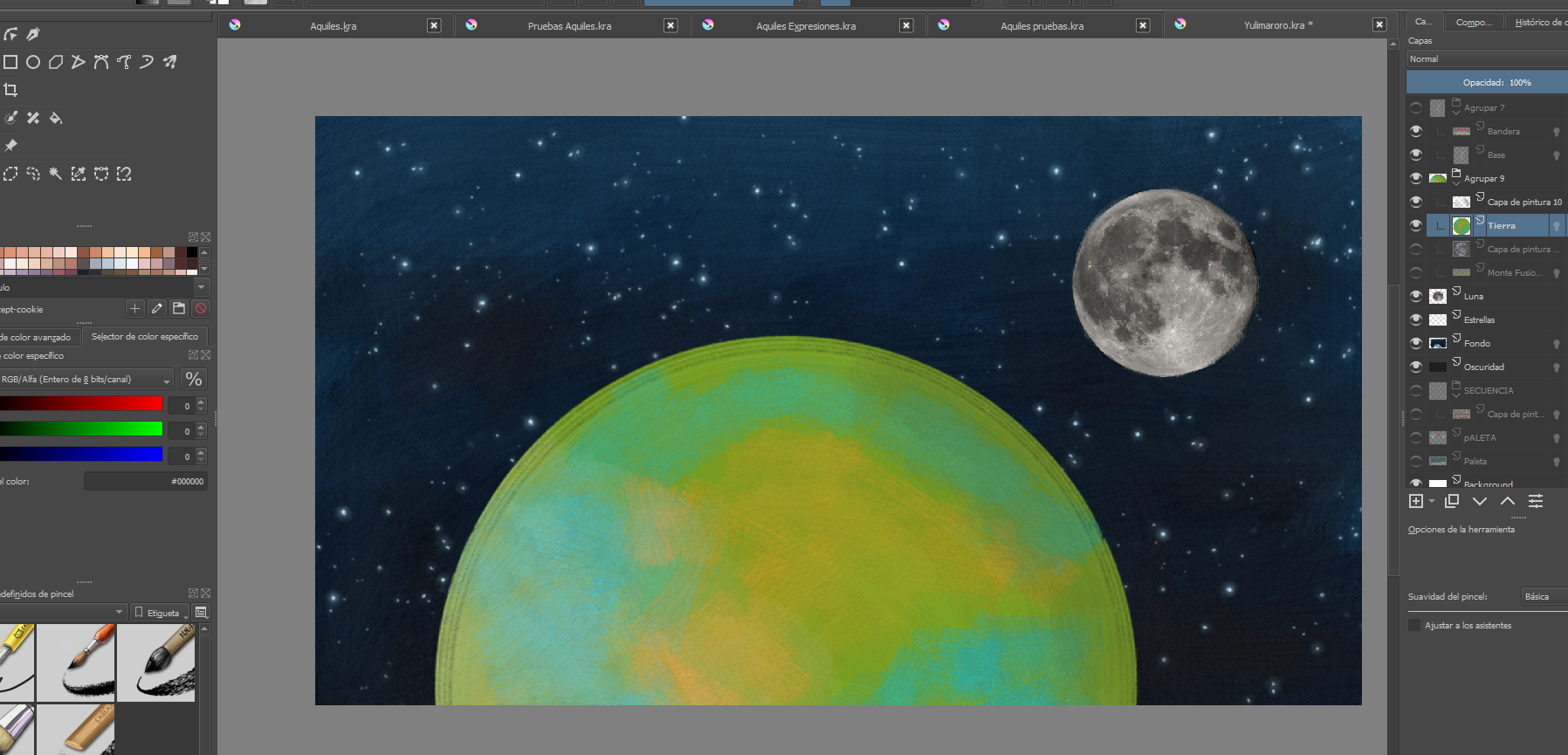Open the Selector de color específico tab
The image size is (1568, 755).
point(145,336)
